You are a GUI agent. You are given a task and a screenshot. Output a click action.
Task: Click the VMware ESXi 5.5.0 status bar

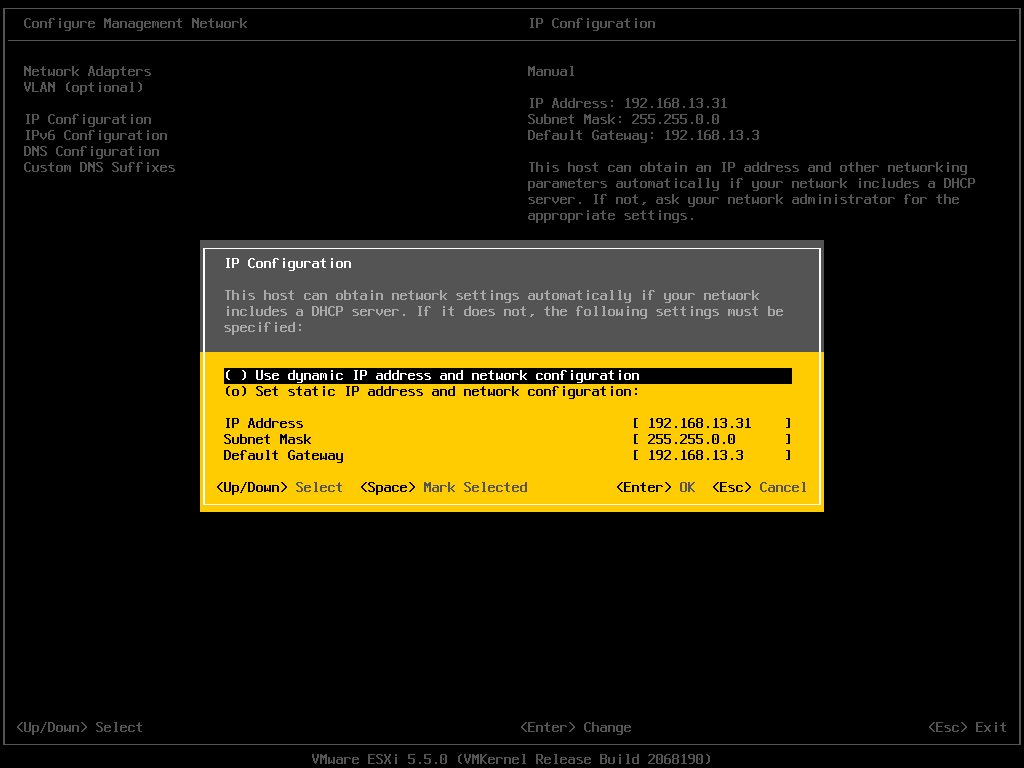tap(512, 759)
